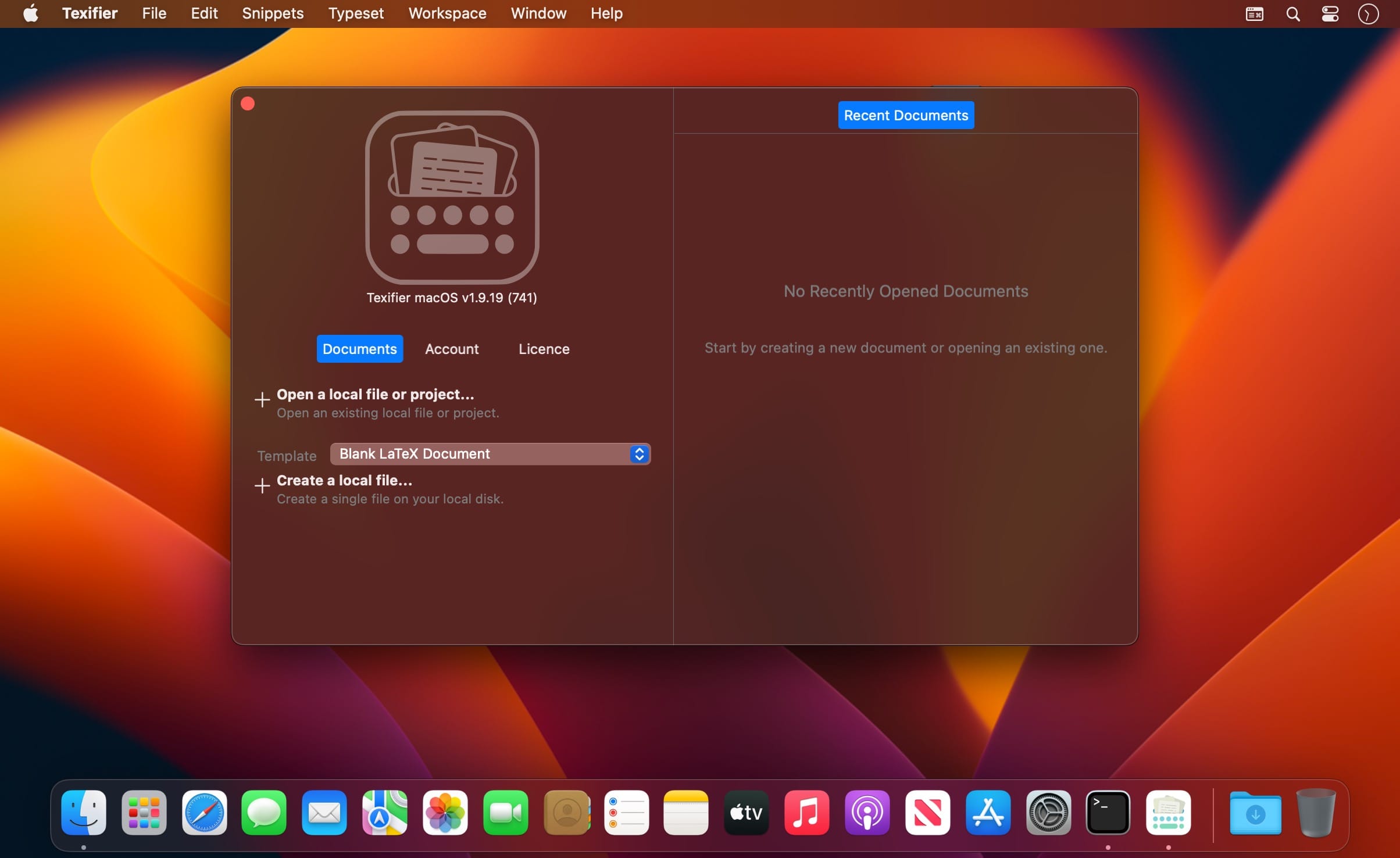Open Messages from the Dock
1400x858 pixels.
coord(264,813)
